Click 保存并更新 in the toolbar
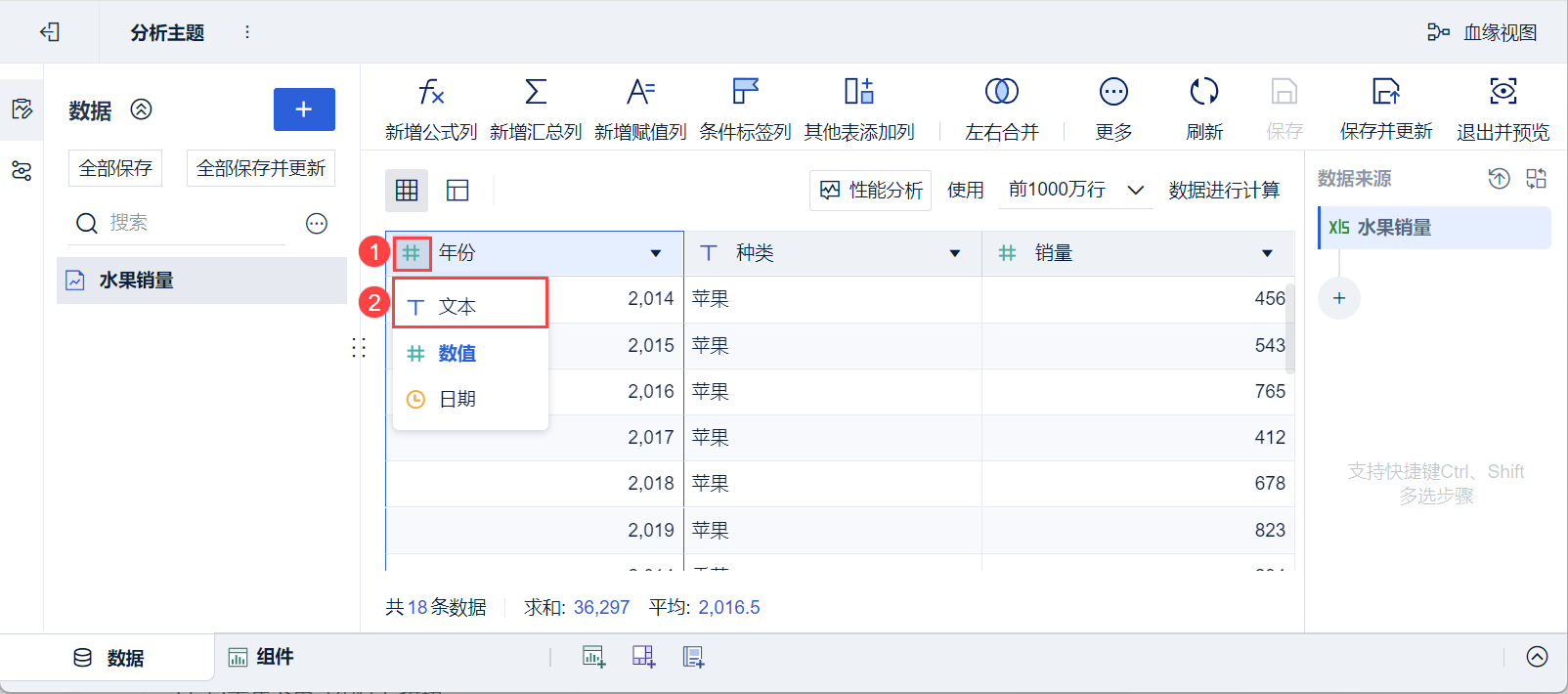This screenshot has height=694, width=1568. pos(1385,108)
